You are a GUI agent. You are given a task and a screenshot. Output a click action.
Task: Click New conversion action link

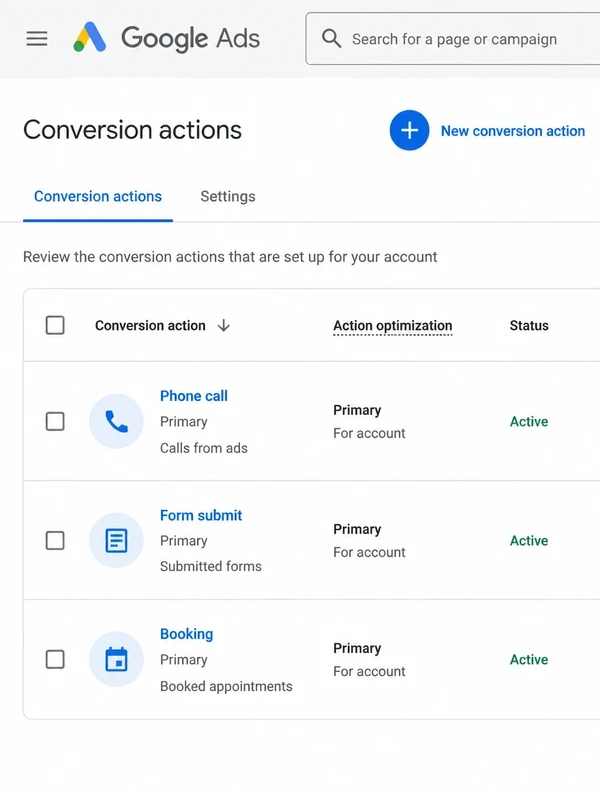pyautogui.click(x=513, y=131)
